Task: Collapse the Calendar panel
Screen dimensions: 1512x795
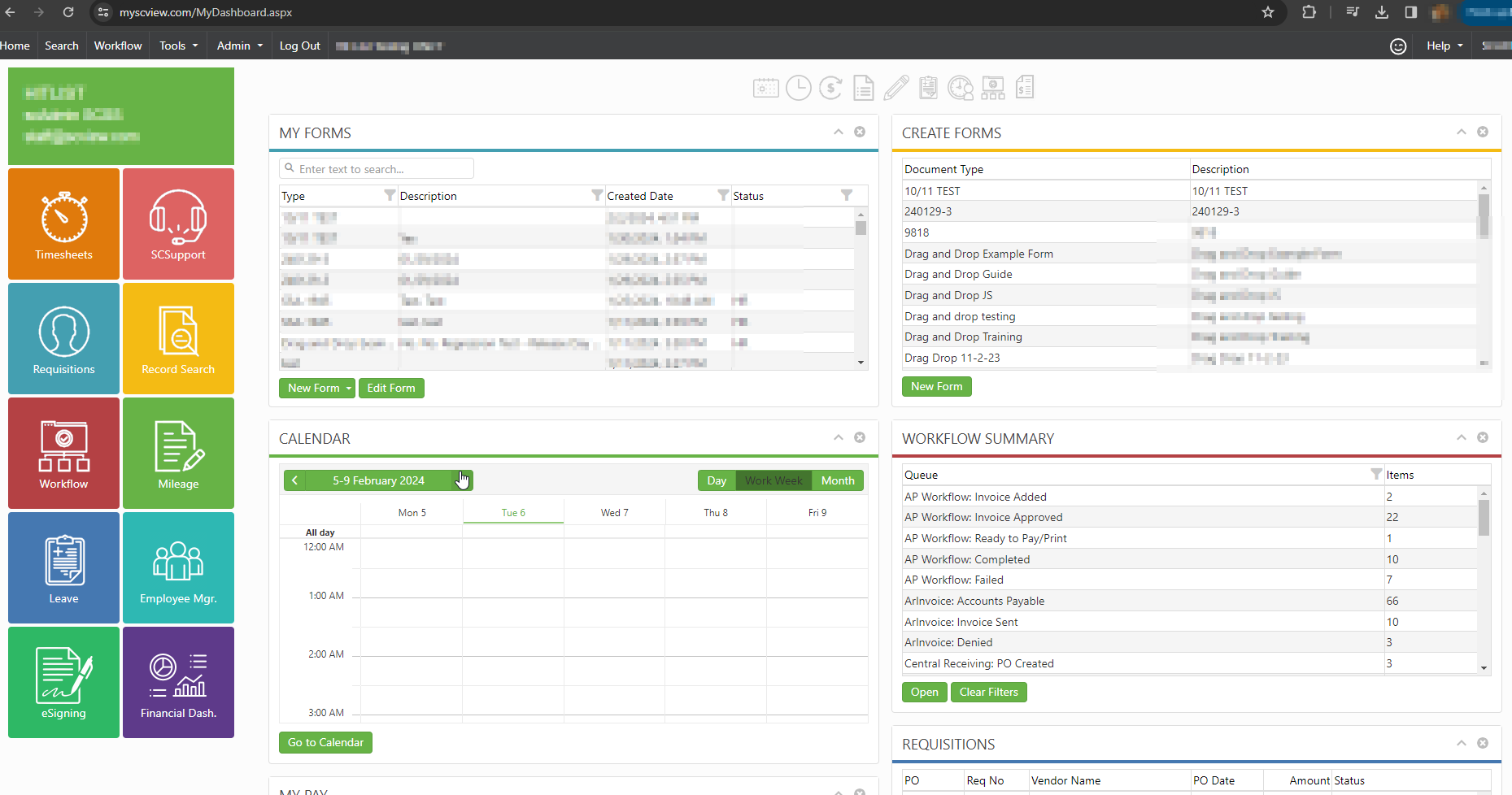Action: coord(839,437)
